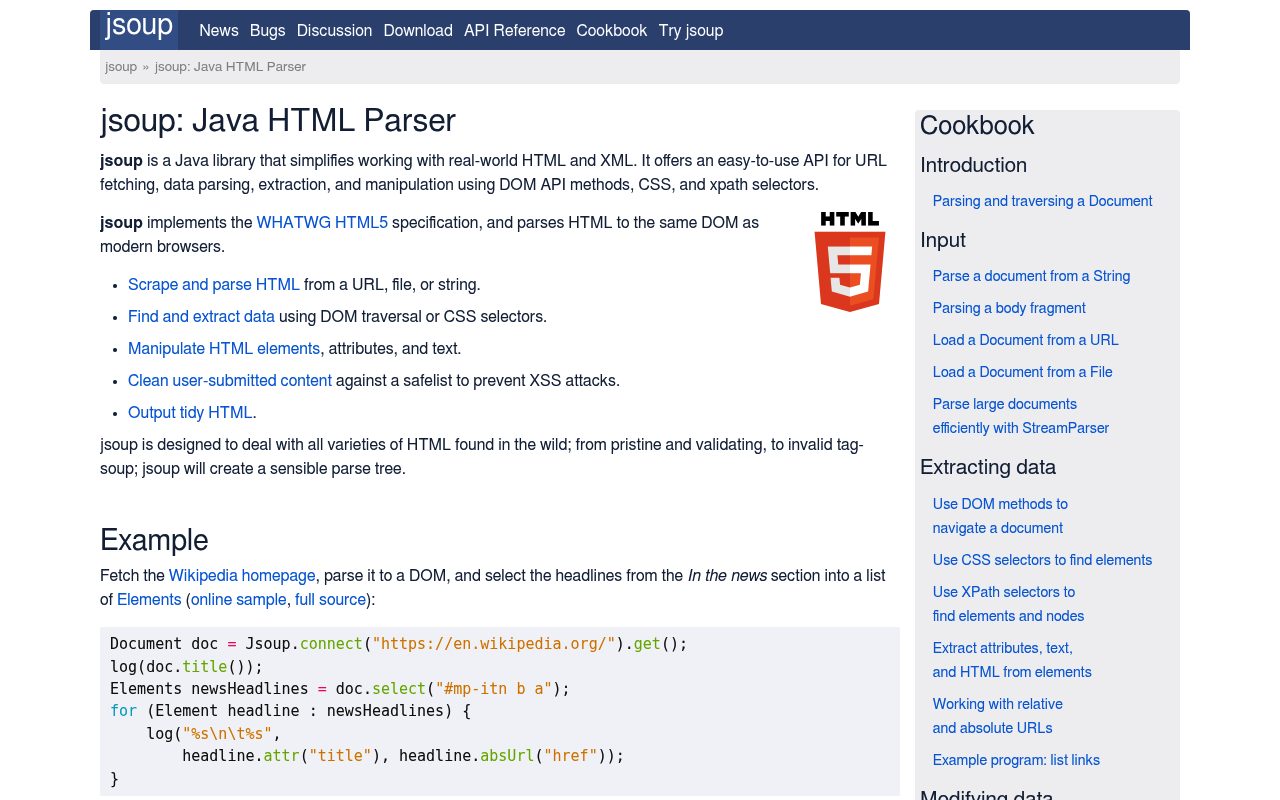This screenshot has height=800, width=1280.
Task: Open API Reference in navigation
Action: (514, 31)
